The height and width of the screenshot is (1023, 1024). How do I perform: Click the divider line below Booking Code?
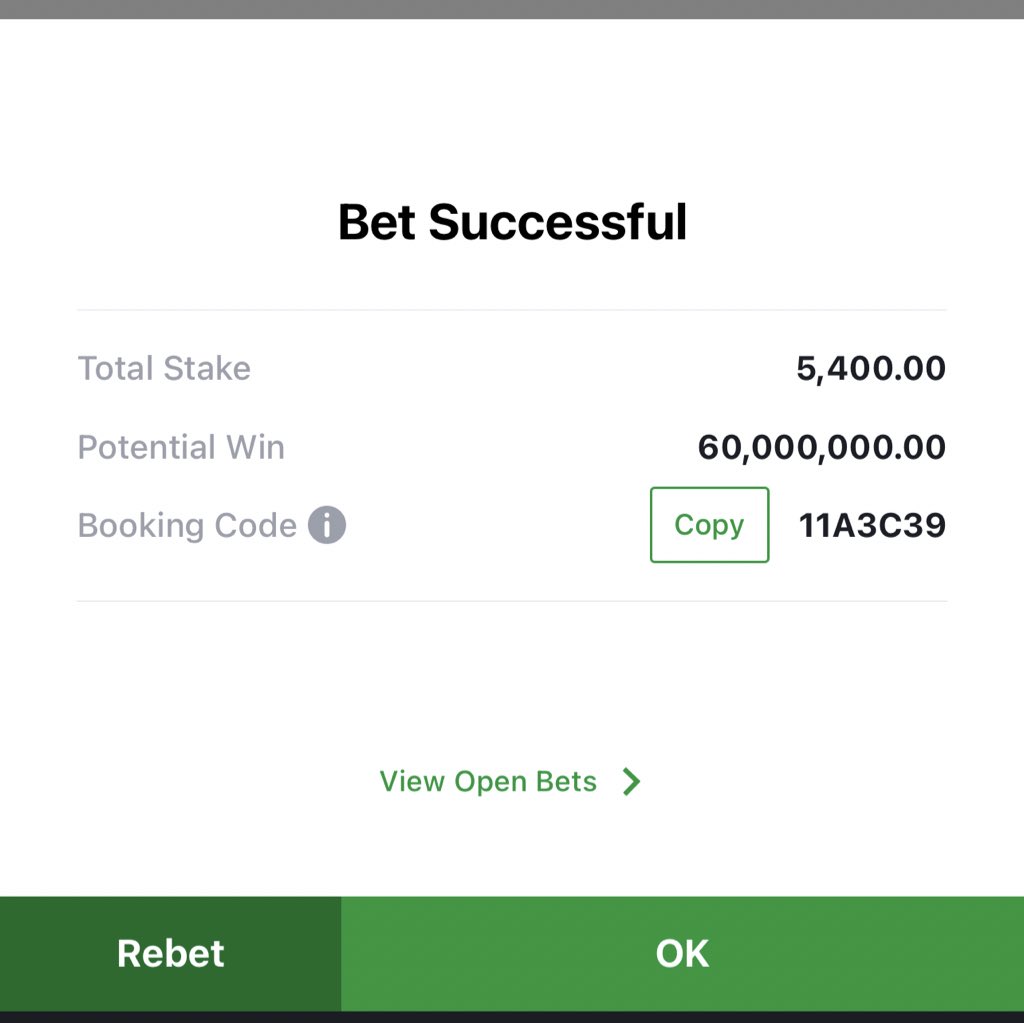coord(512,601)
